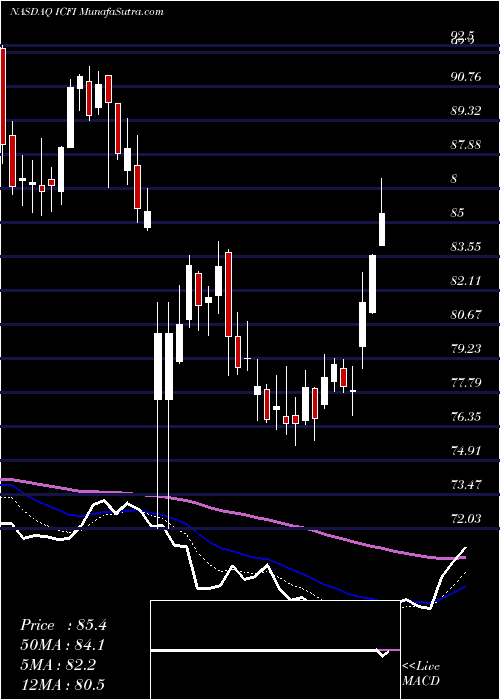The image size is (500, 700).
Task: Click the 79.23 price axis label
Action: 466,348
